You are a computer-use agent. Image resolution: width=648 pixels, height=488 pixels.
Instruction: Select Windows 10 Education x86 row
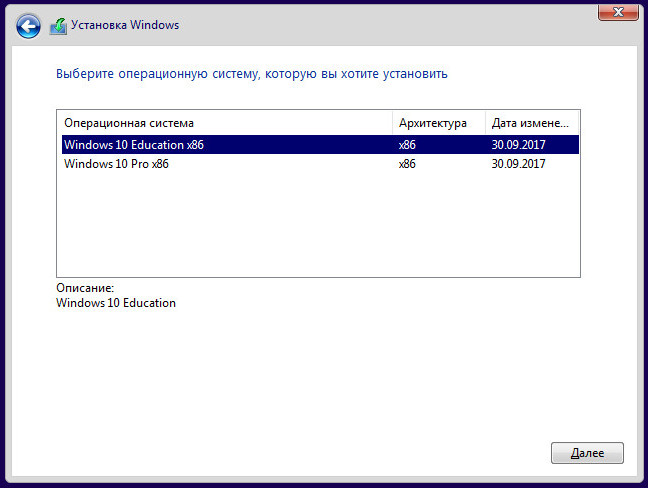[x=320, y=145]
